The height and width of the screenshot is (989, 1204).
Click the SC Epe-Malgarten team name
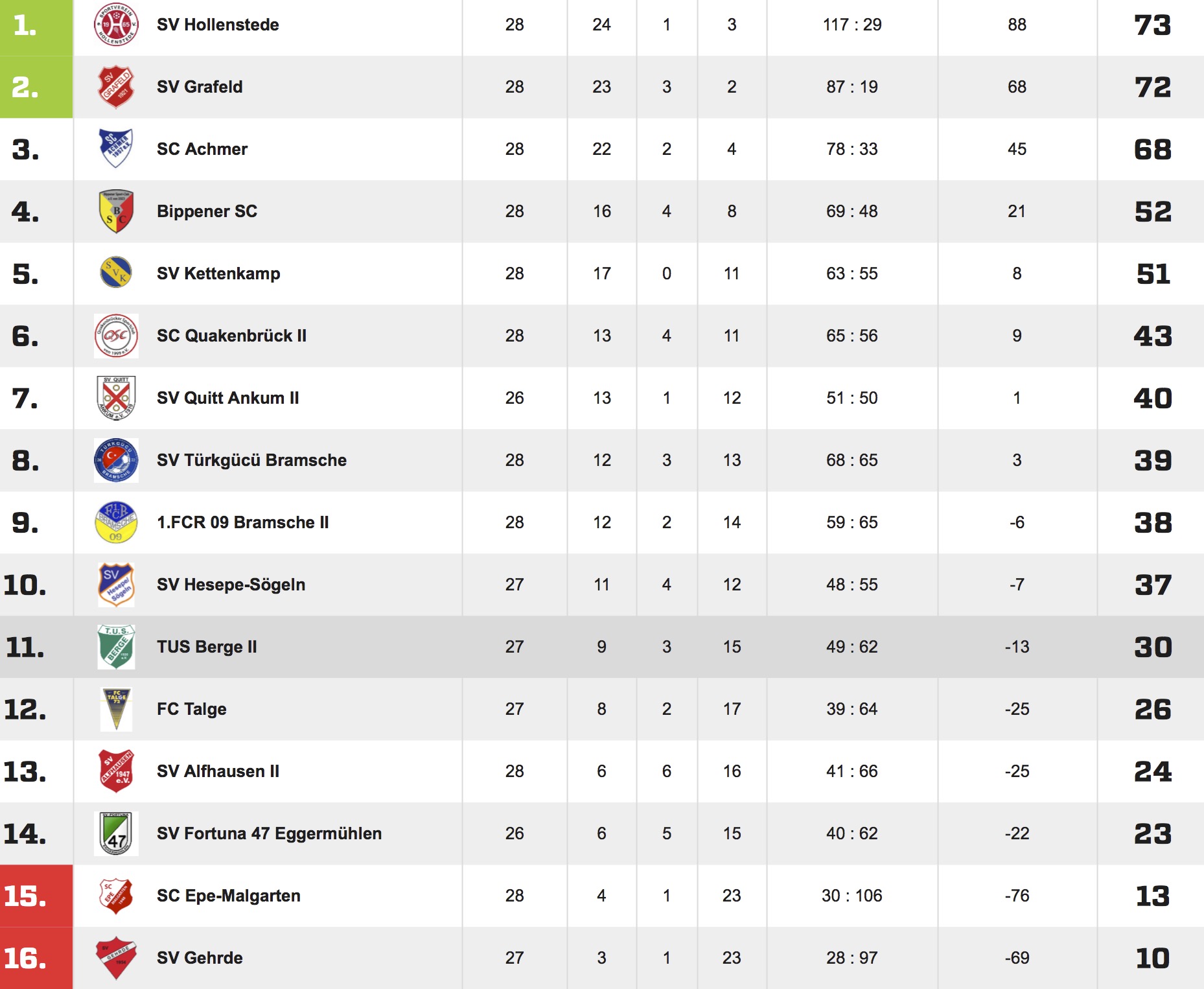(229, 896)
